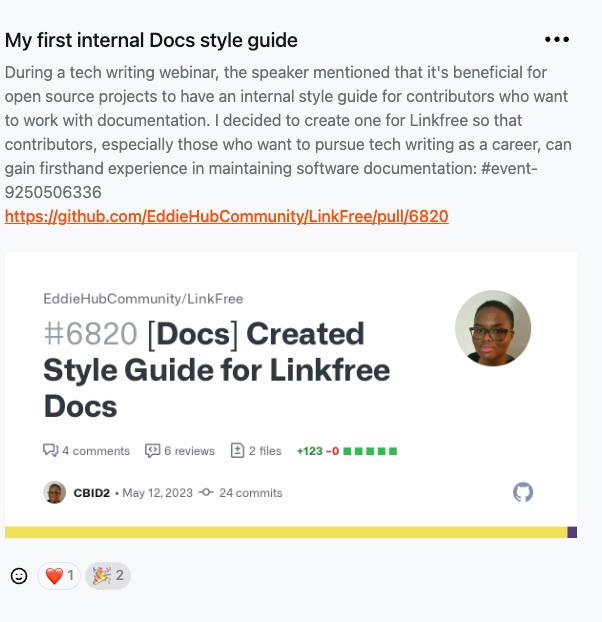Click the '24 commits' text
The image size is (602, 622).
point(251,493)
